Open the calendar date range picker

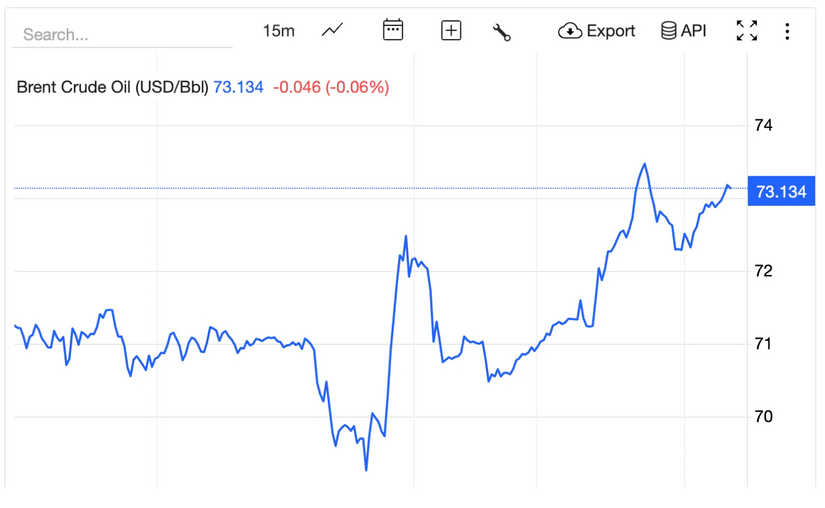(x=393, y=30)
